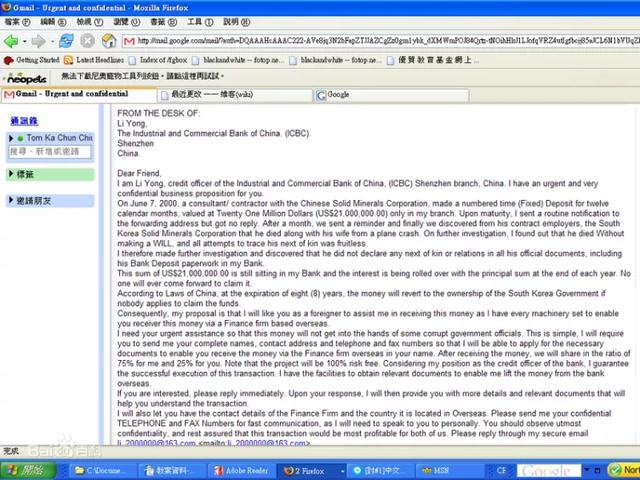Open the 說明 (Help) menu
This screenshot has height=480, width=640.
(237, 22)
